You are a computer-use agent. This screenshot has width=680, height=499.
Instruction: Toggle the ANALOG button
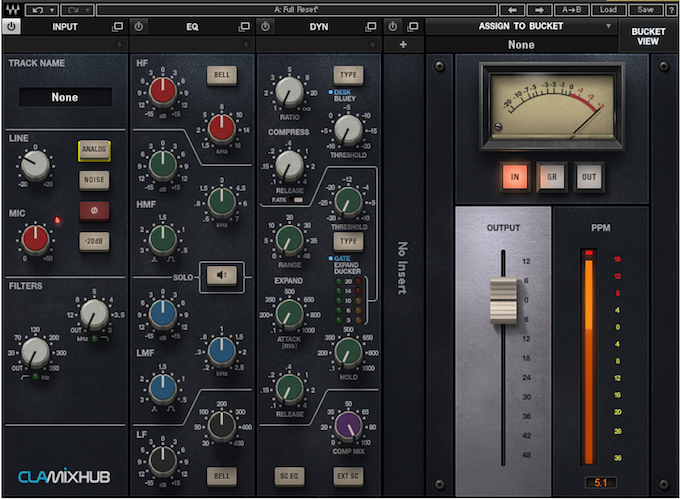pyautogui.click(x=94, y=150)
